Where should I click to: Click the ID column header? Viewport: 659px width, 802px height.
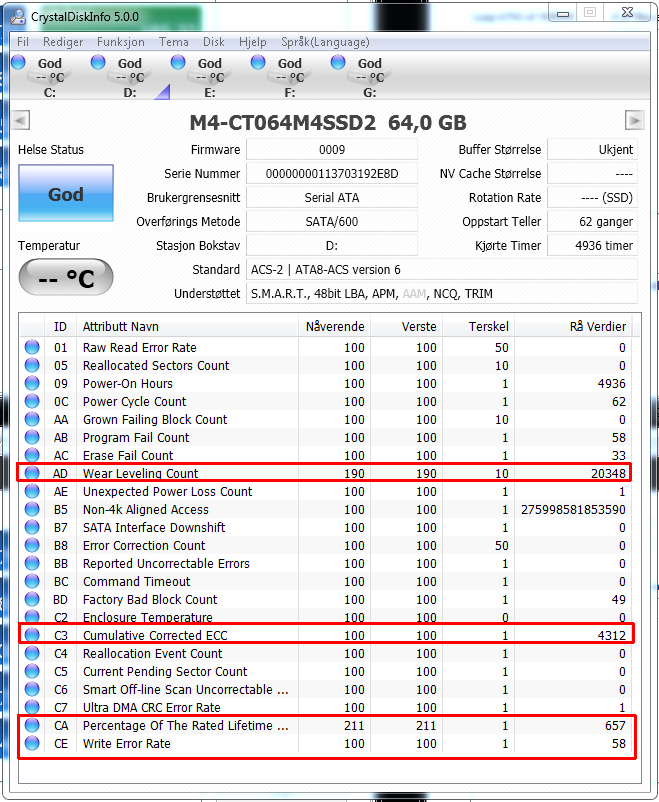point(60,326)
